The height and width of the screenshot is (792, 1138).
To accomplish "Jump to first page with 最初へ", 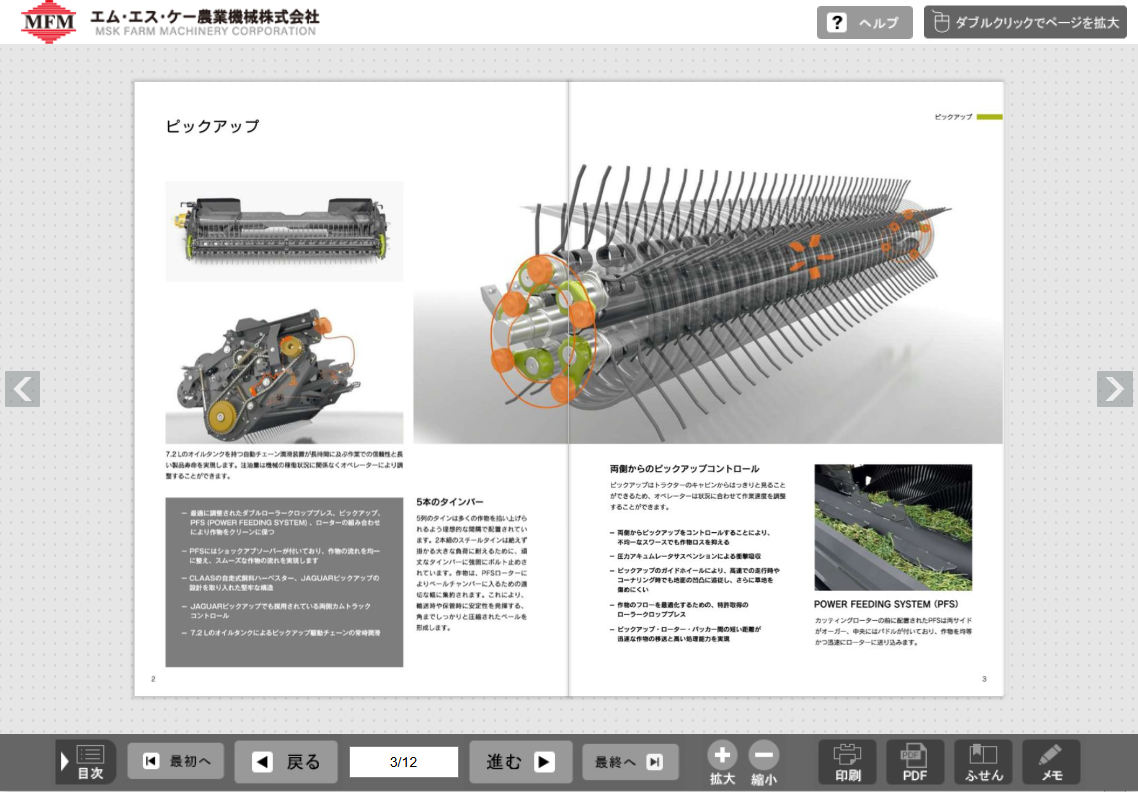I will point(176,762).
